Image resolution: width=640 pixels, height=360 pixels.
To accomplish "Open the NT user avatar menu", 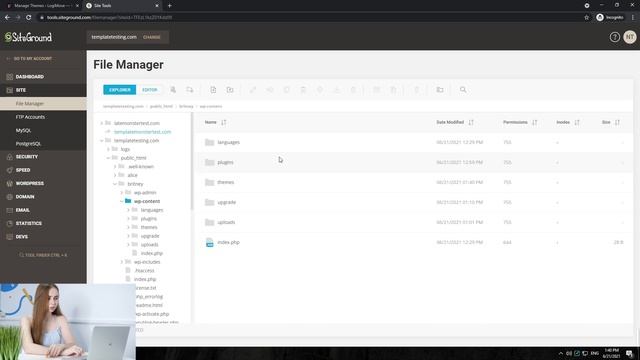I will click(630, 37).
